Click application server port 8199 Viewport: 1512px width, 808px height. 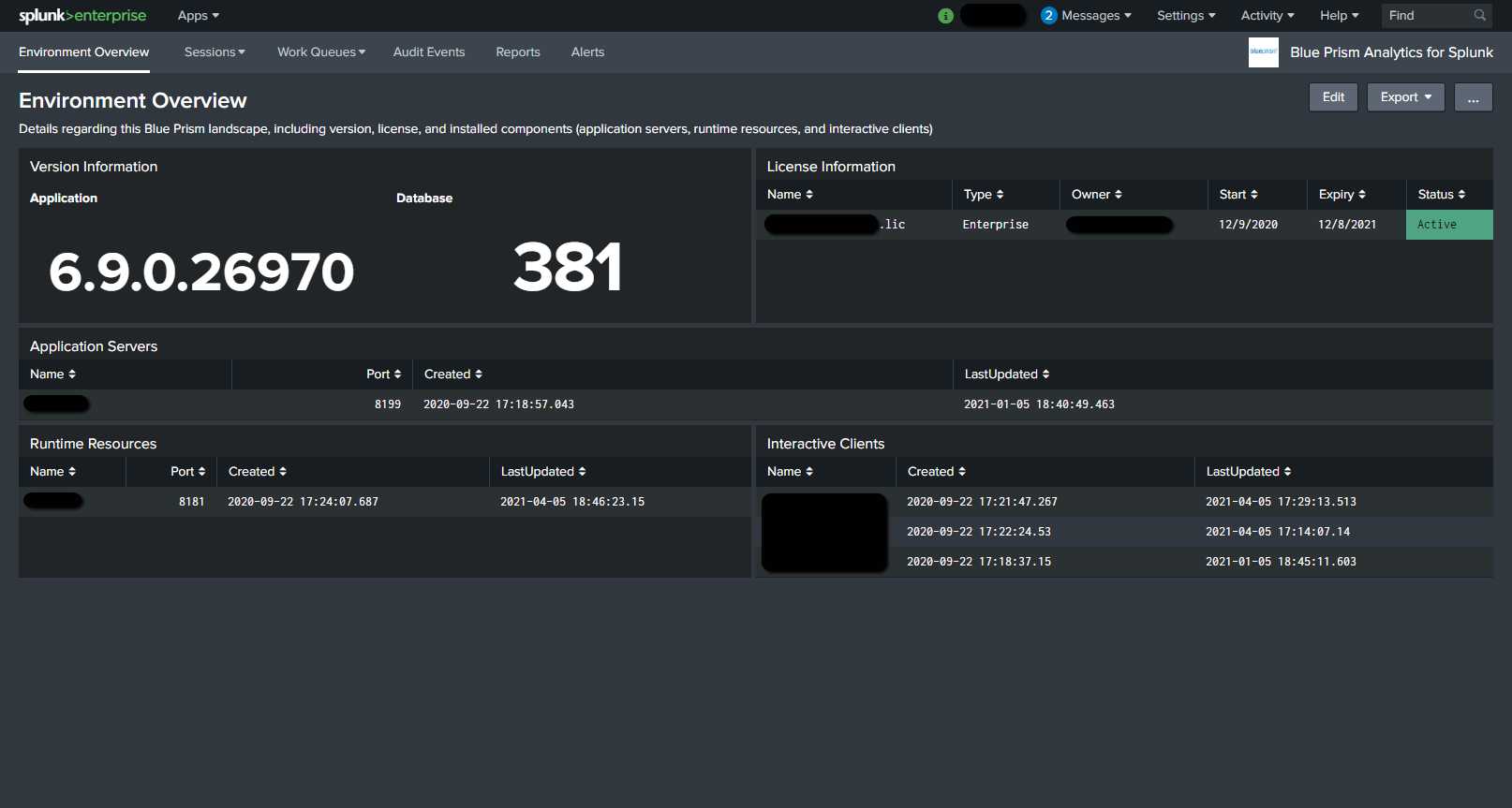coord(388,404)
